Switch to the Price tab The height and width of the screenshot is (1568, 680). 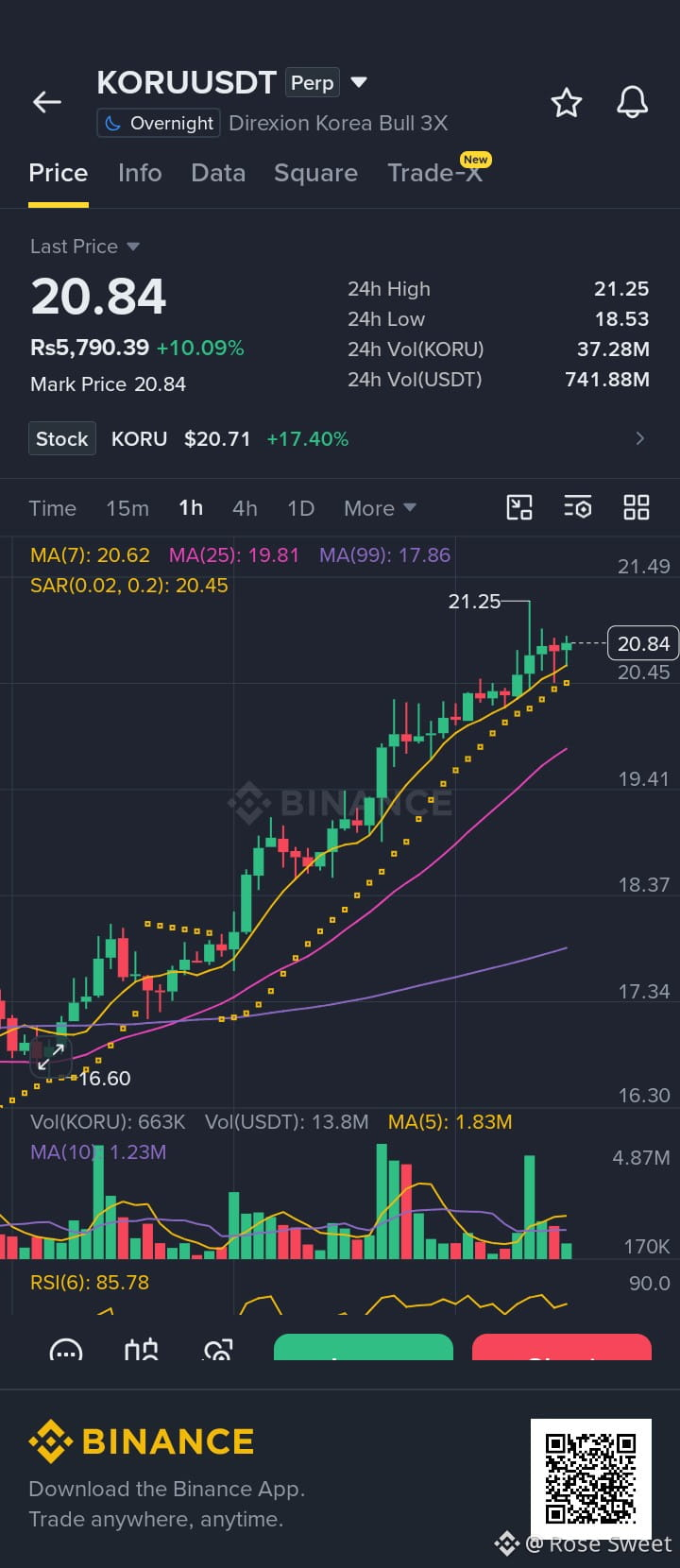pos(59,173)
